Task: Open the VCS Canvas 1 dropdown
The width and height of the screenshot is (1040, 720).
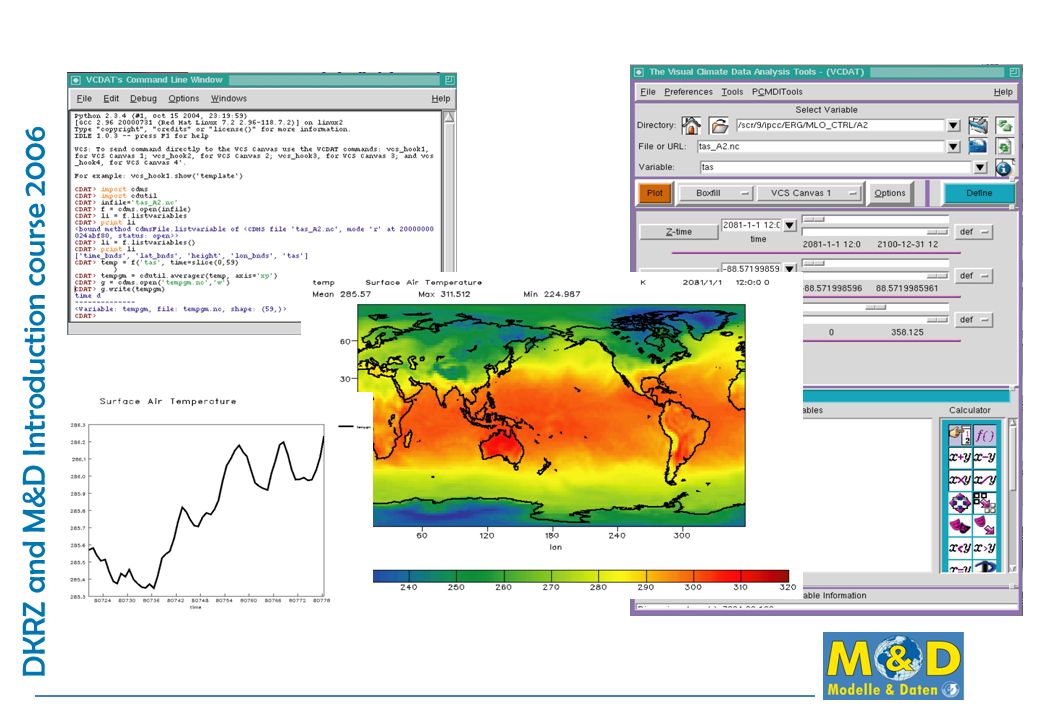Action: [809, 193]
